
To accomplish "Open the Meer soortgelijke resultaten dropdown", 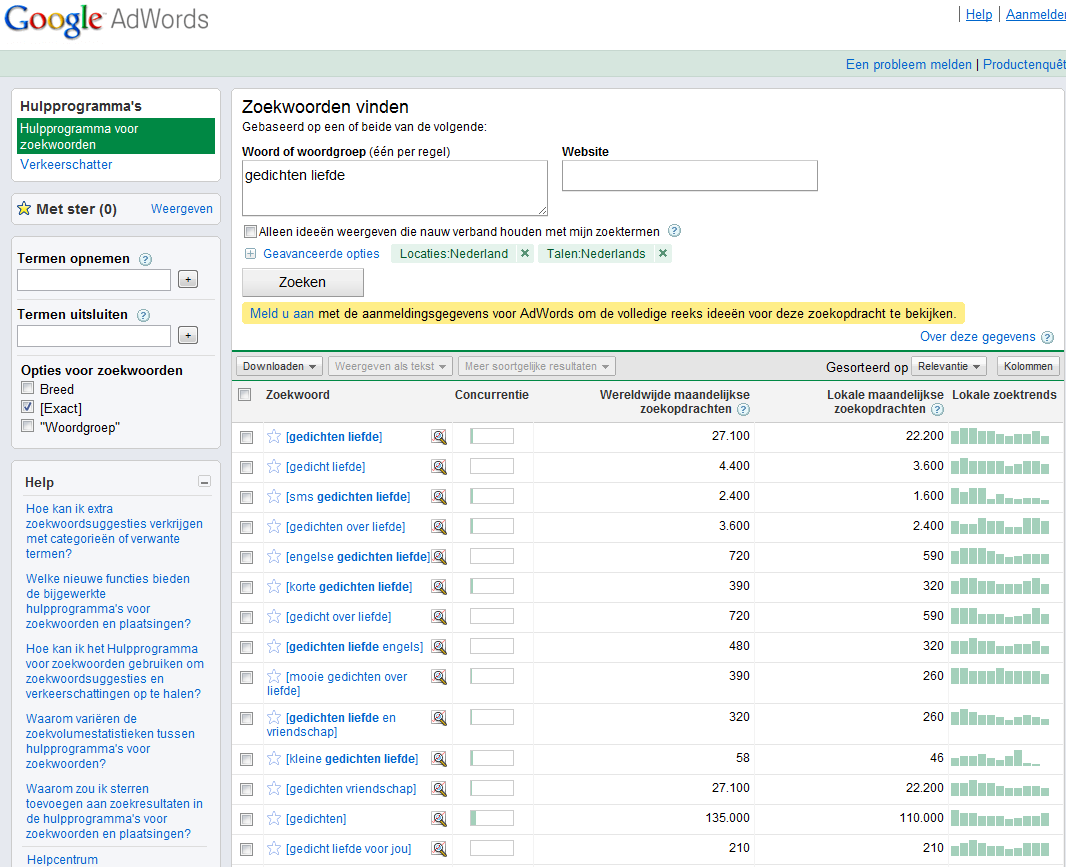I will [x=536, y=366].
